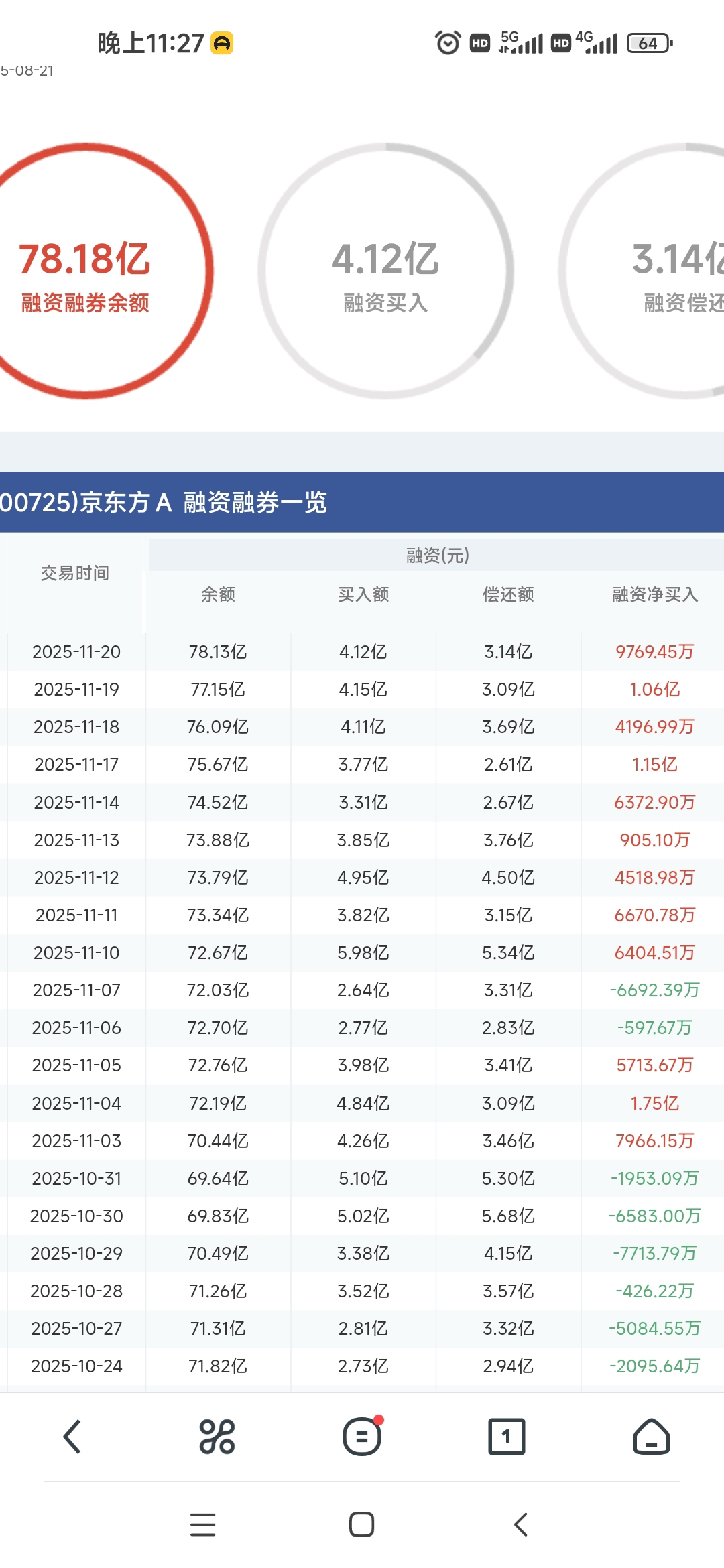Select the 2025-11-06 date cell
This screenshot has height=1568, width=724.
[x=76, y=1028]
